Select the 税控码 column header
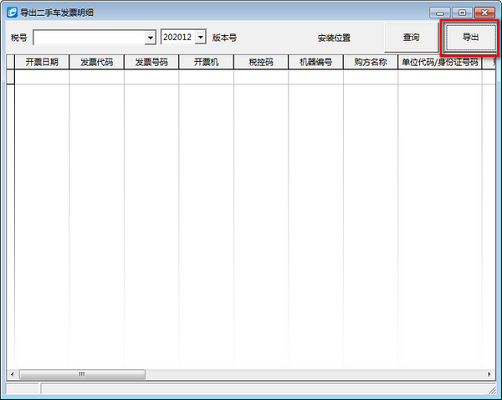This screenshot has width=502, height=400. [x=261, y=62]
